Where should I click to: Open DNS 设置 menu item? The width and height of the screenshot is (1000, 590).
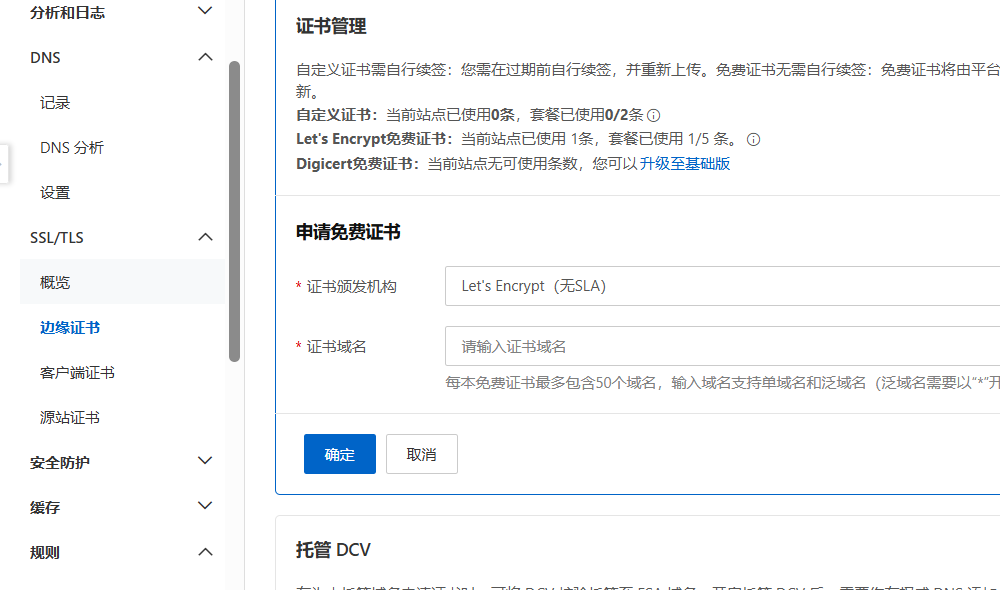coord(55,193)
